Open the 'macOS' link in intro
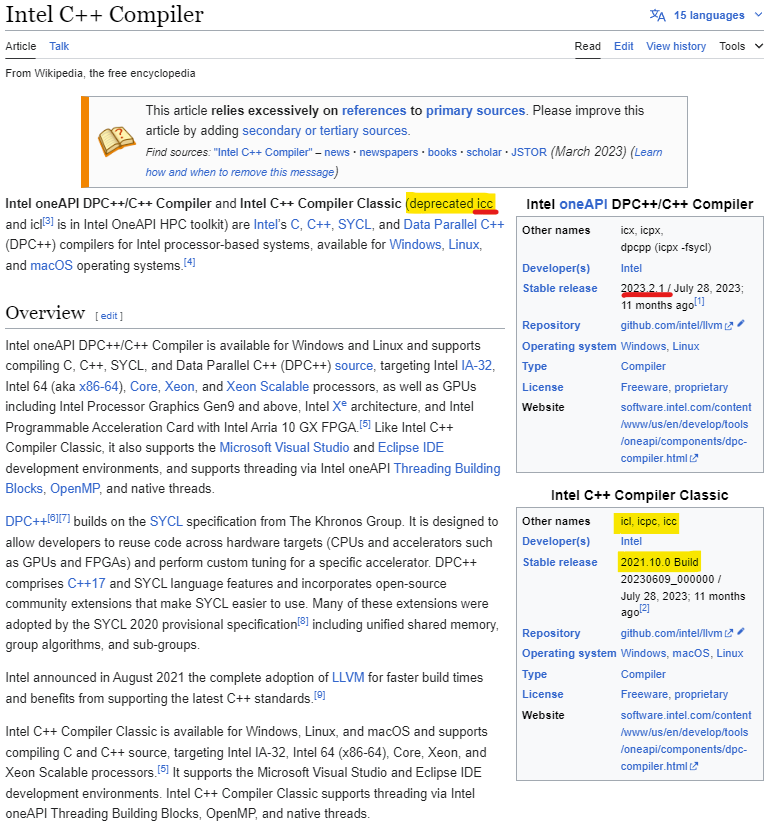Screen dimensions: 777x835 click(x=52, y=266)
